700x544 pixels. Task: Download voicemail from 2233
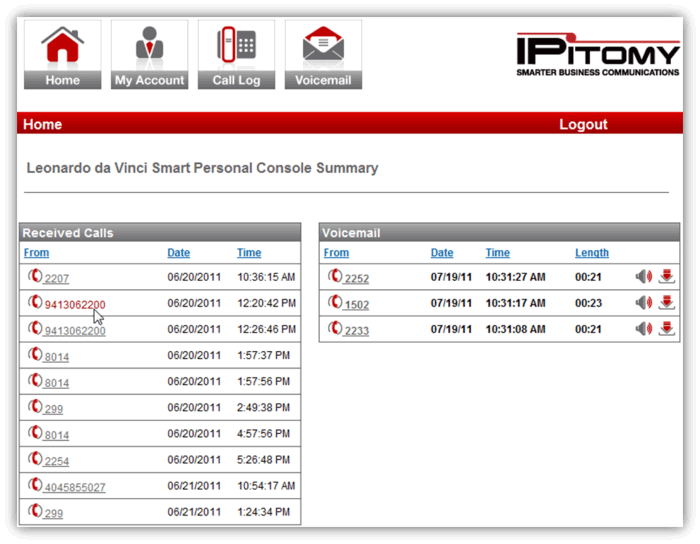(x=667, y=329)
